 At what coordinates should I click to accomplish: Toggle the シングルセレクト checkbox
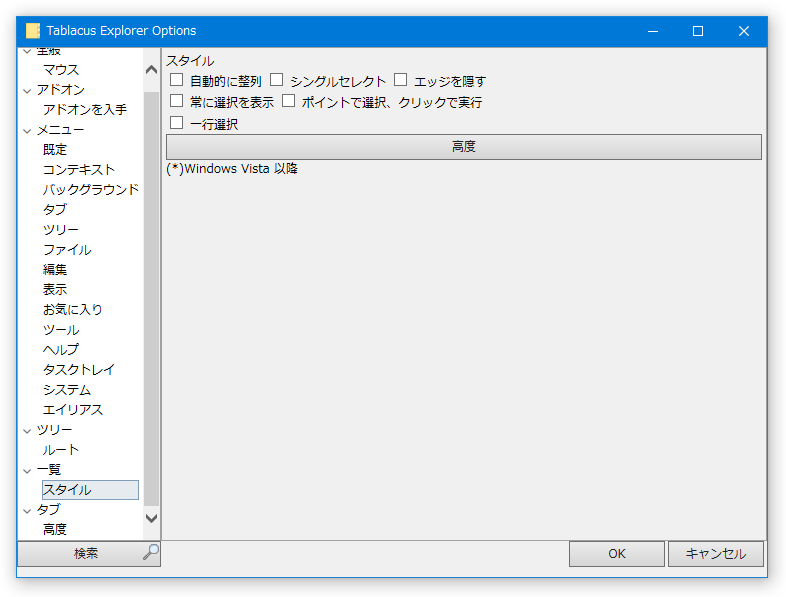point(276,80)
